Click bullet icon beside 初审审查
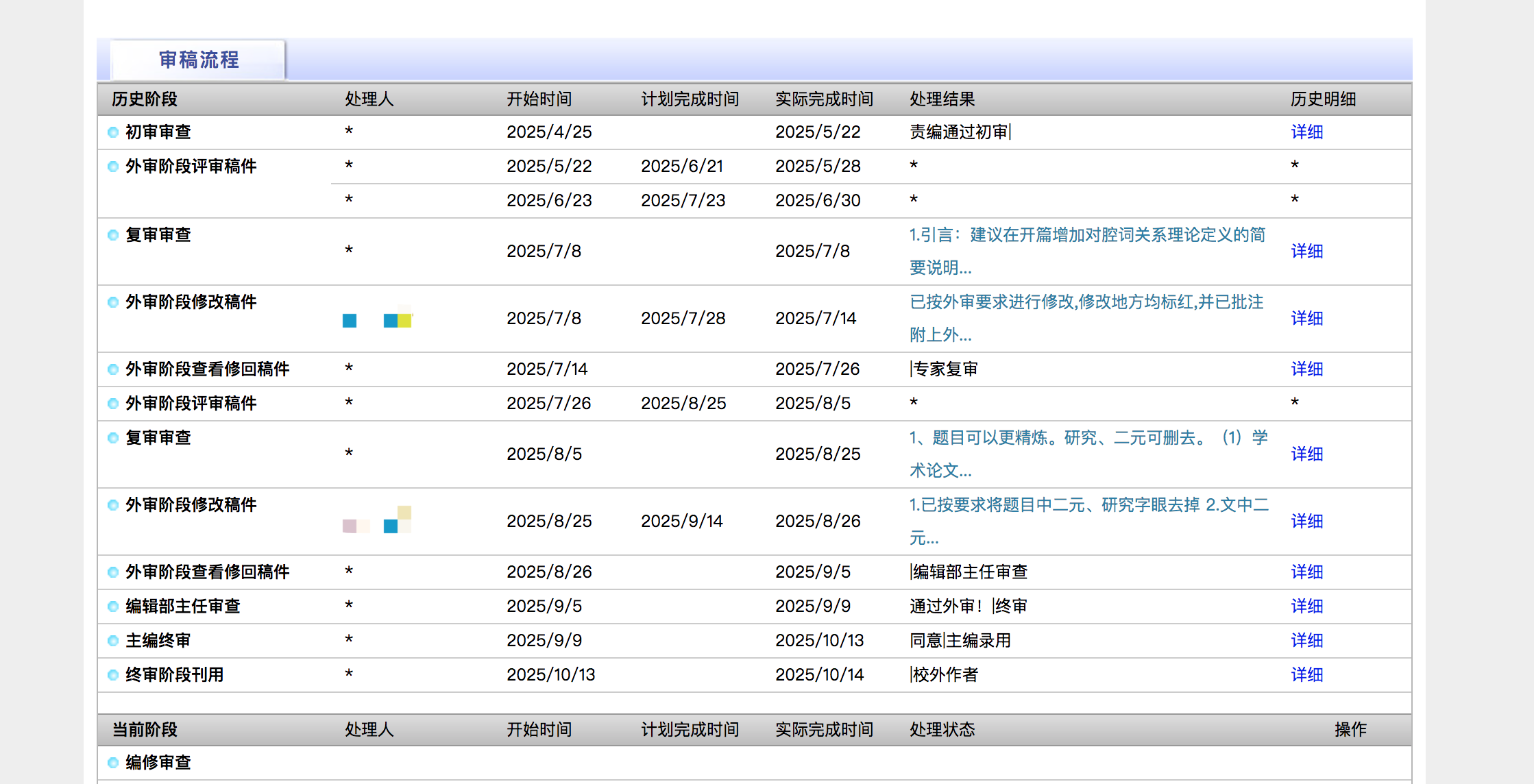 [113, 132]
